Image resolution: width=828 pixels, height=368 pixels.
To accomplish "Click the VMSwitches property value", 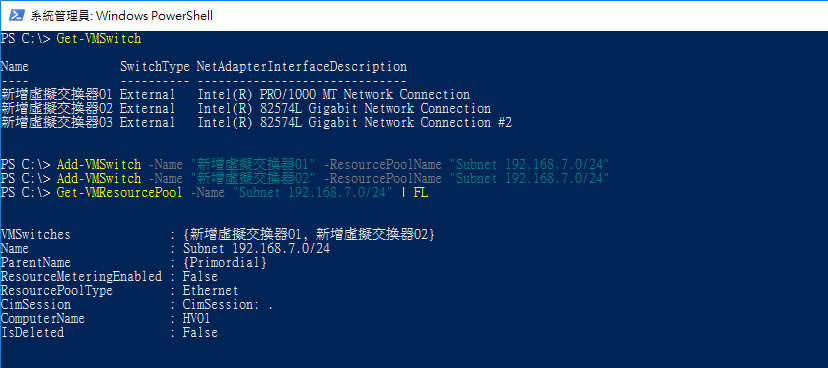I will (x=309, y=234).
